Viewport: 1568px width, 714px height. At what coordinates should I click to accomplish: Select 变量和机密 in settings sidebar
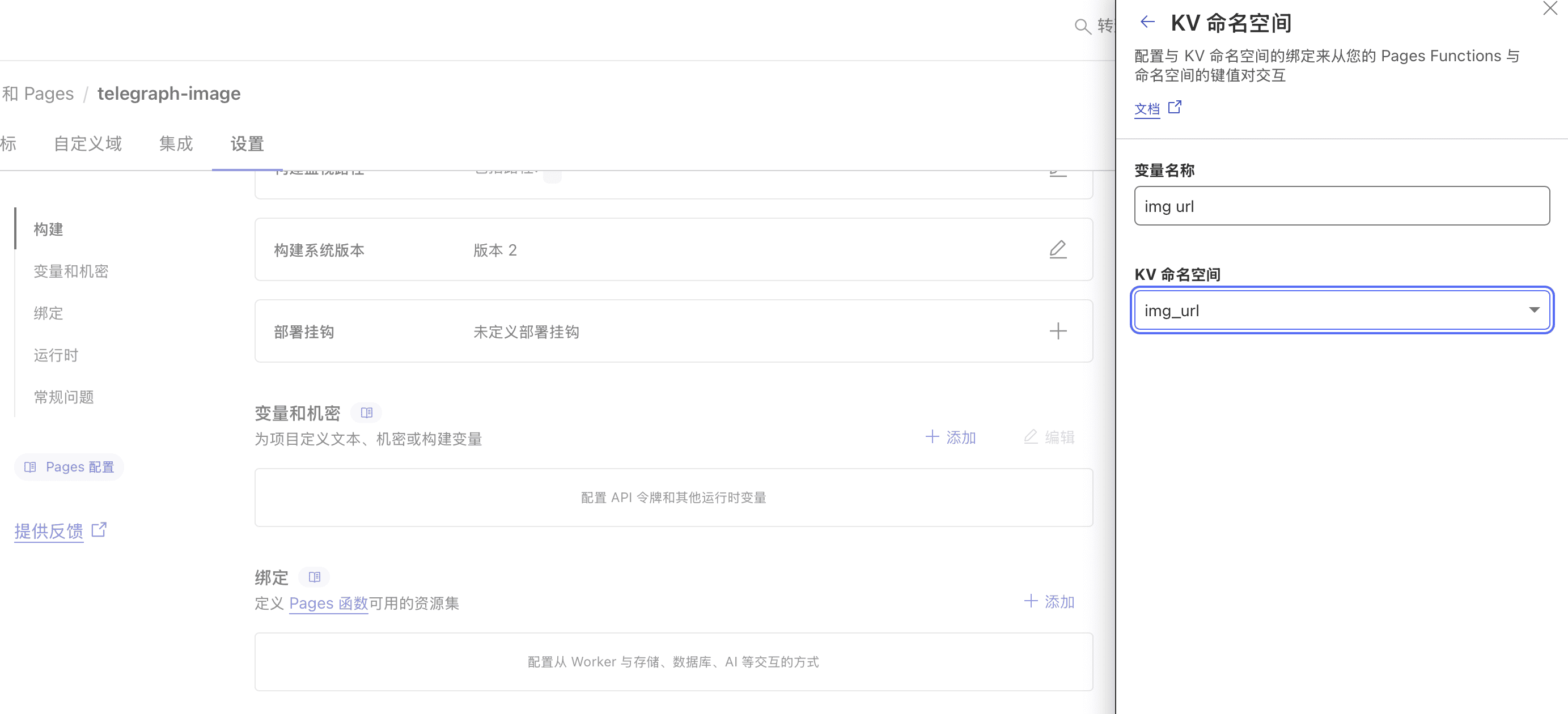[x=71, y=271]
